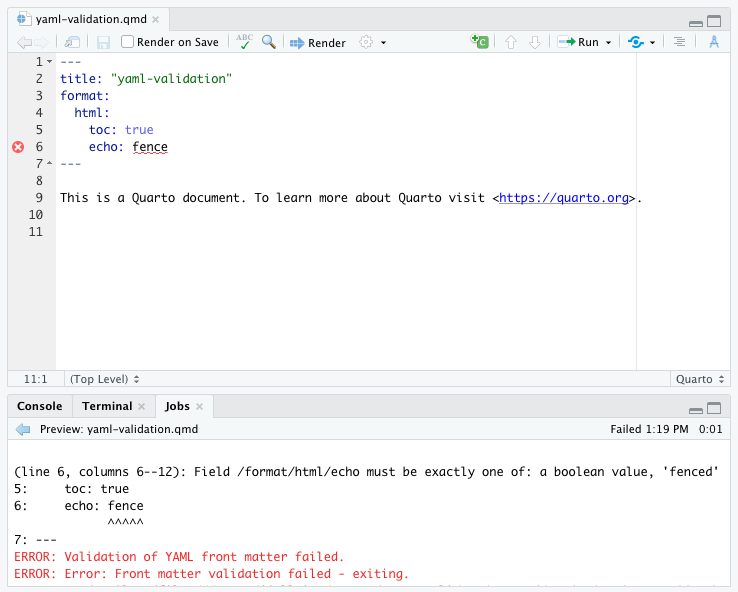The width and height of the screenshot is (738, 592).
Task: Click the show in new window icon
Action: pyautogui.click(x=73, y=42)
